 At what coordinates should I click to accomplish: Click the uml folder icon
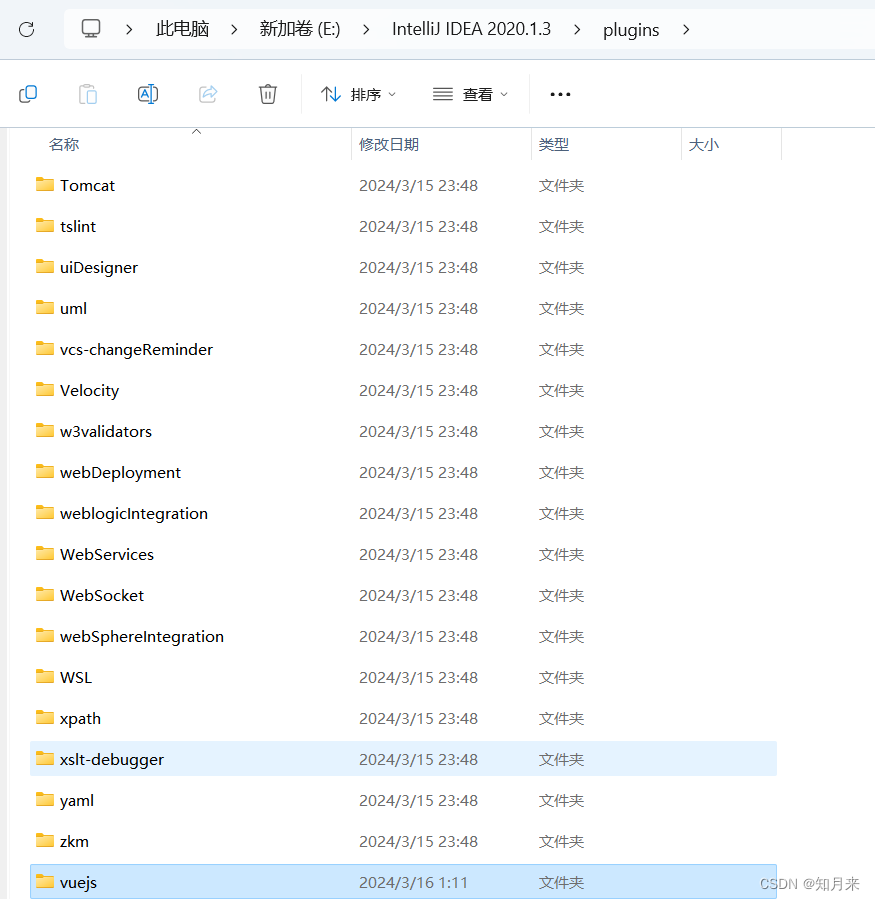(45, 307)
